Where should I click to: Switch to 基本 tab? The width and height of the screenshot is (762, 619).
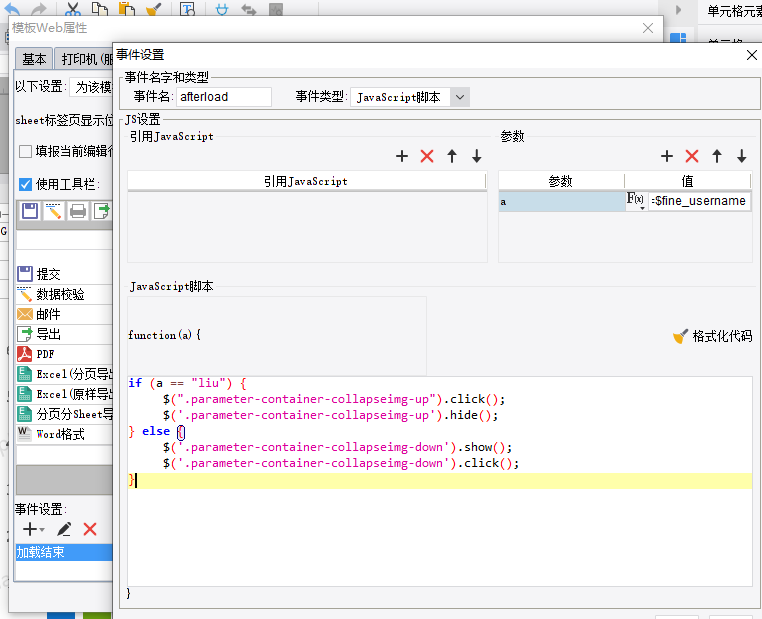pos(34,59)
